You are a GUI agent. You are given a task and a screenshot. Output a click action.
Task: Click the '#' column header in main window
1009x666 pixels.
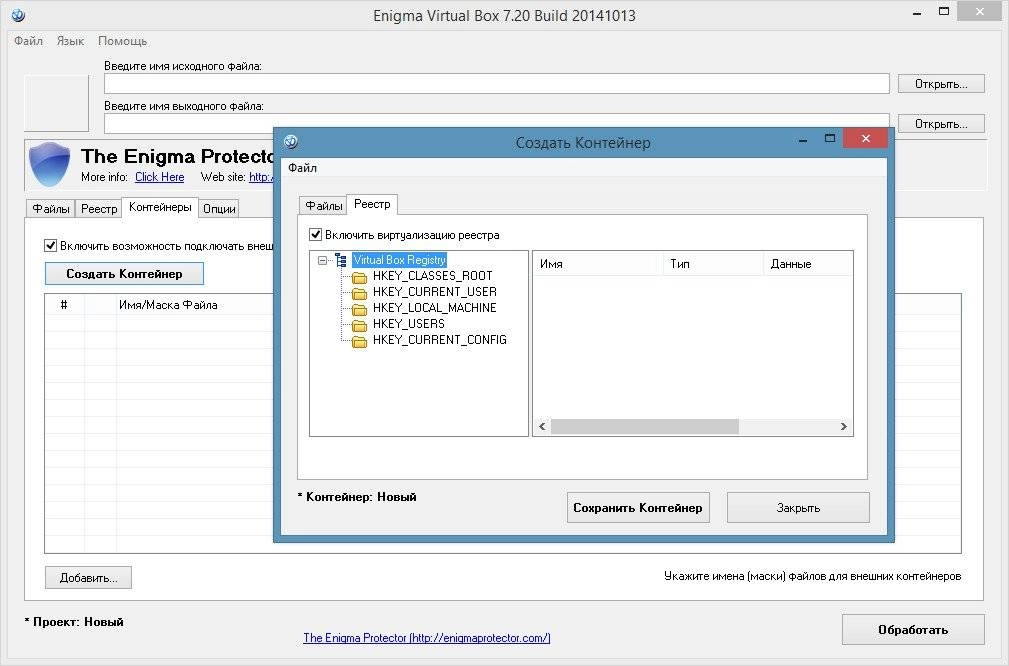click(x=64, y=305)
